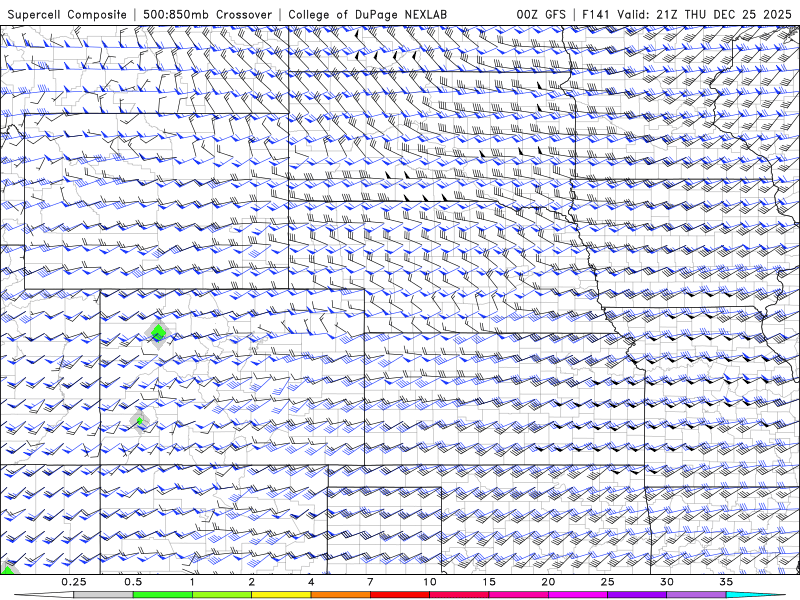Select the yellow 2–4 legend swatch
Viewport: 800px width, 600px height.
pyautogui.click(x=281, y=595)
